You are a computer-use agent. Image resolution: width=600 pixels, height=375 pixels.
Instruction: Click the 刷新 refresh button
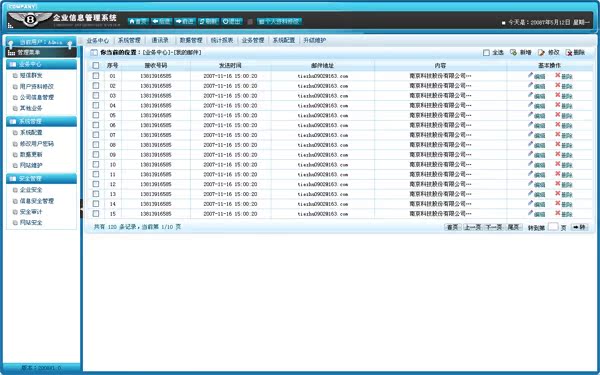tap(208, 21)
